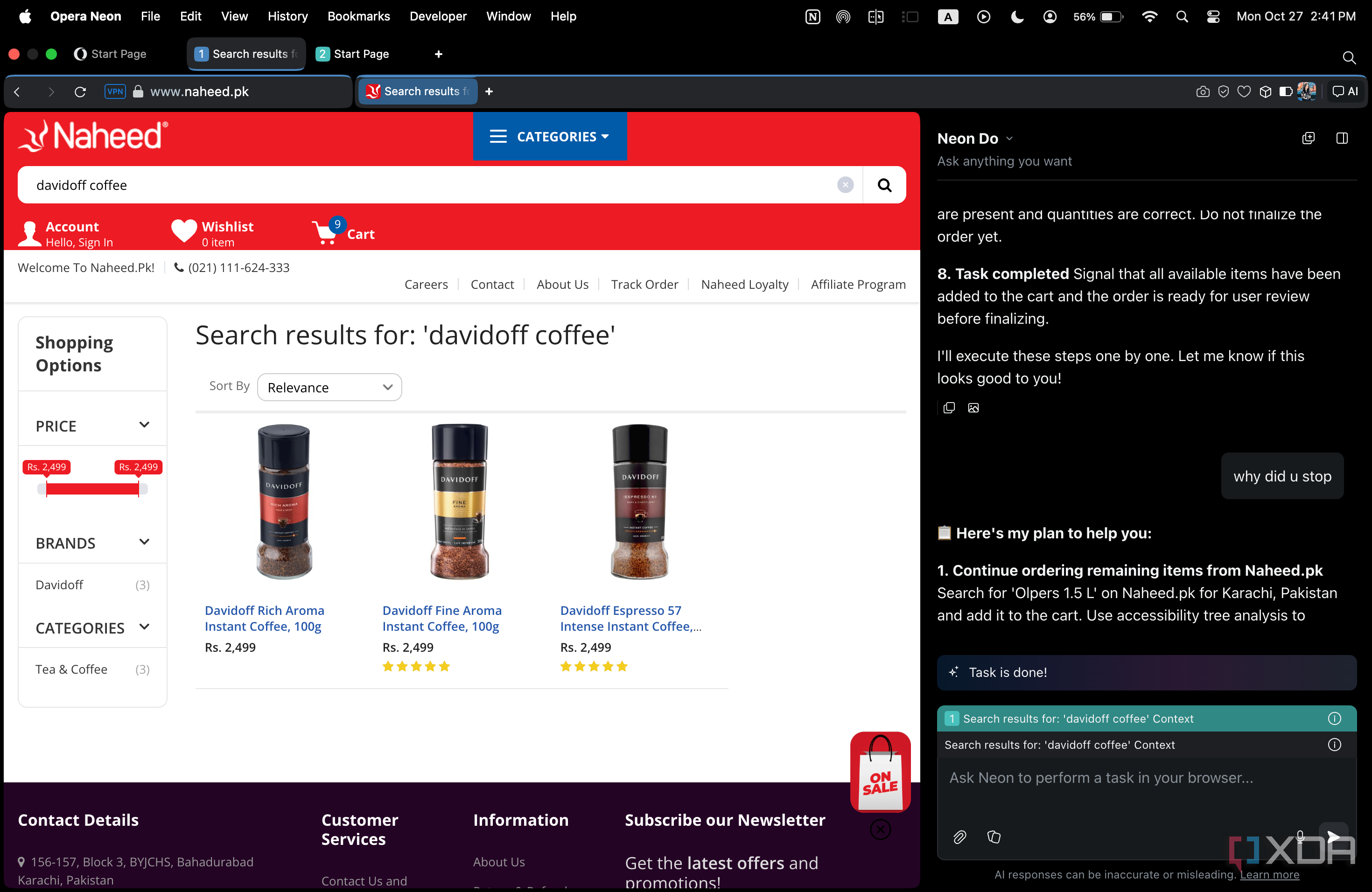Open the CATEGORIES dropdown menu
1372x892 pixels.
pos(549,137)
